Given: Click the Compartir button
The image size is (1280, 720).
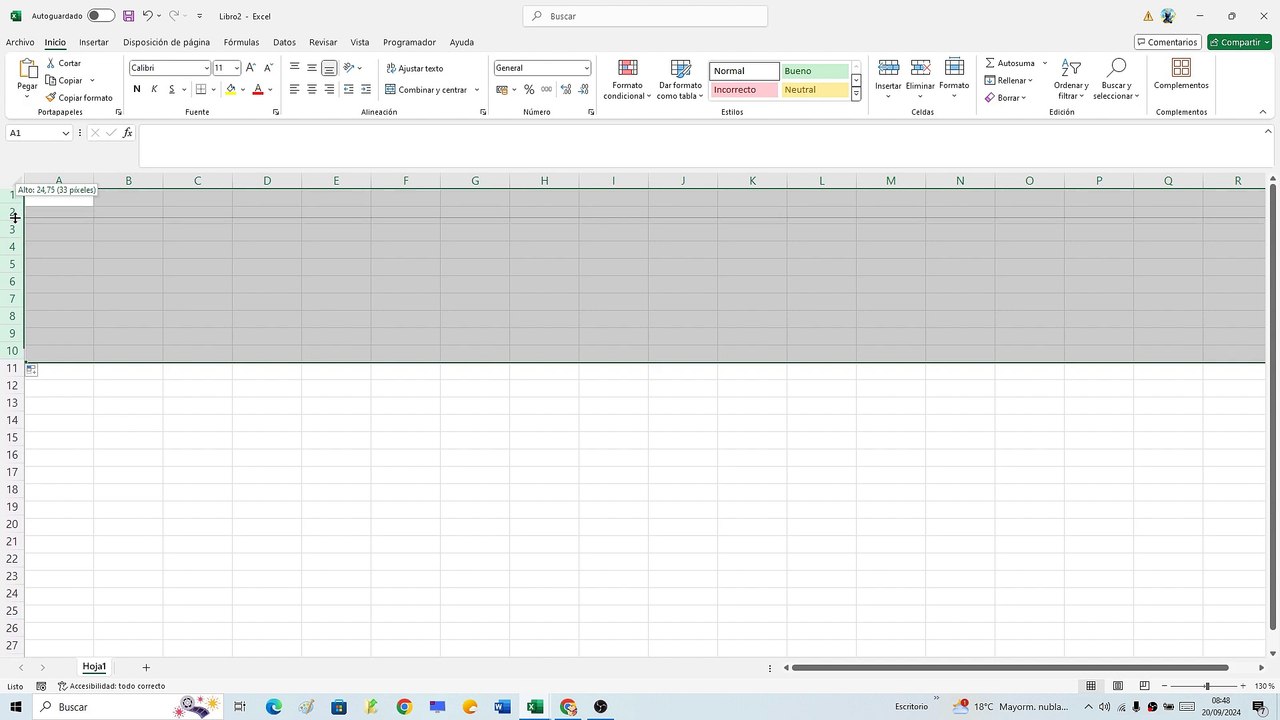Looking at the screenshot, I should [1239, 42].
